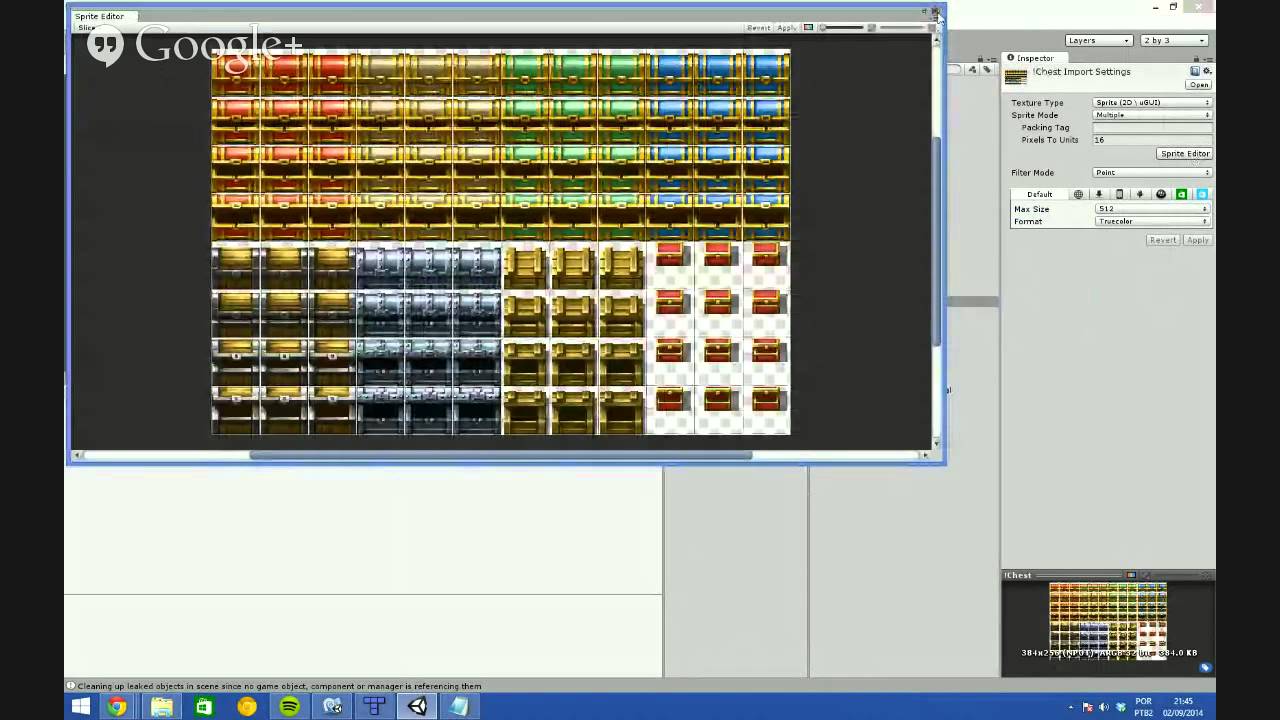
Task: Open the Inspector settings gear menu
Action: (1207, 71)
